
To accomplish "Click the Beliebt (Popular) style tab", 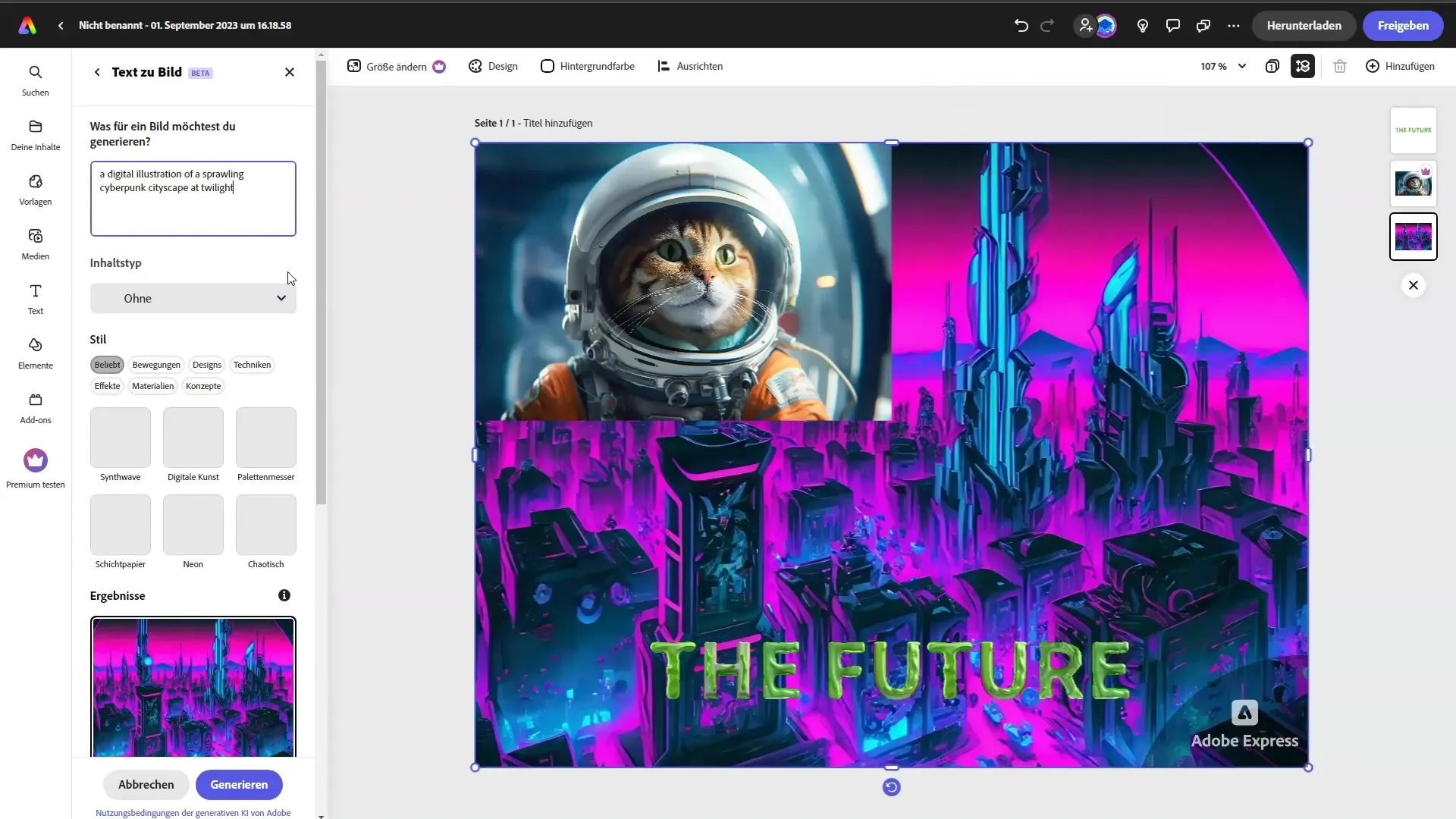I will pyautogui.click(x=107, y=365).
